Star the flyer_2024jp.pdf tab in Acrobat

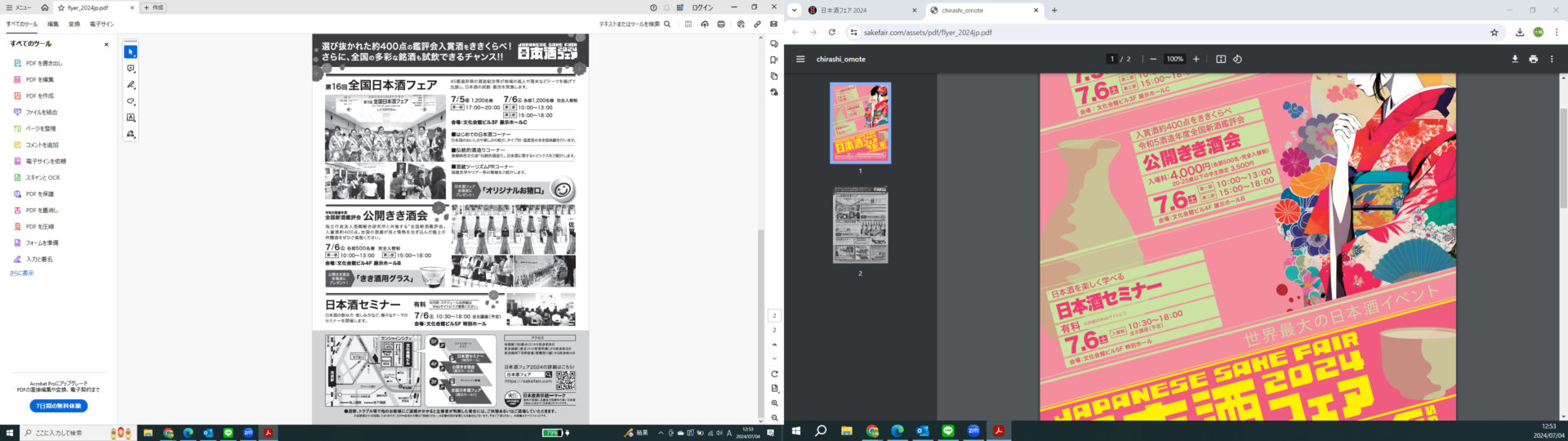point(60,7)
